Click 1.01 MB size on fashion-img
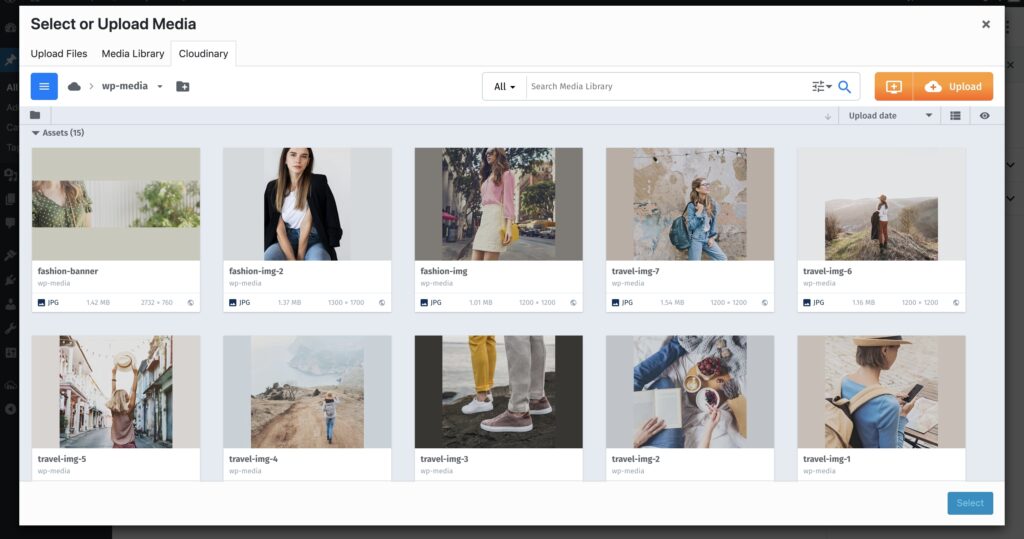 [481, 302]
